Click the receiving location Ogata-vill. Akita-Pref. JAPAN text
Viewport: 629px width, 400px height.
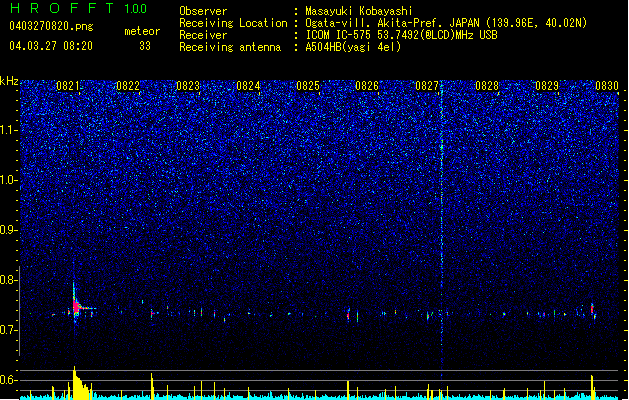tap(446, 23)
